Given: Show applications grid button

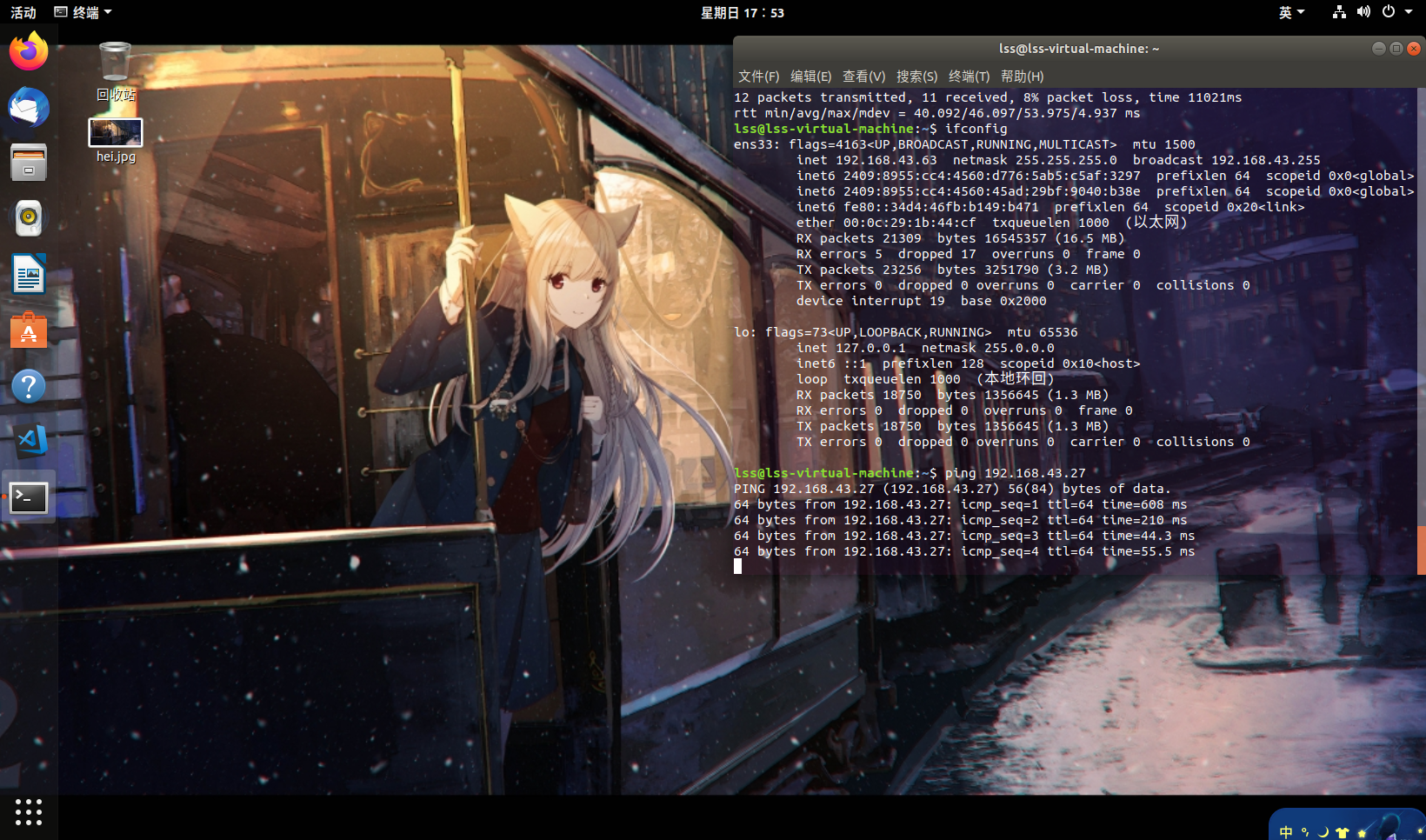Looking at the screenshot, I should point(29,811).
